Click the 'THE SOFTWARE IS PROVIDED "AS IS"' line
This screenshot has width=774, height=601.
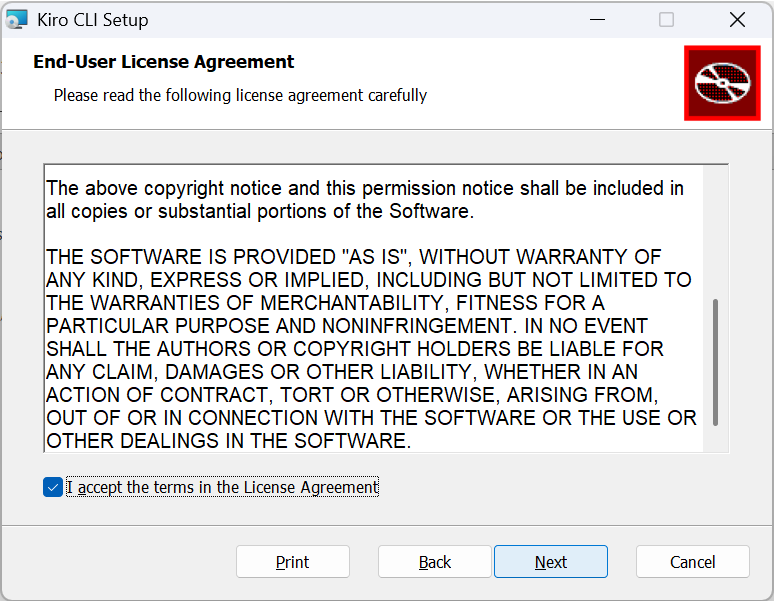tap(353, 257)
